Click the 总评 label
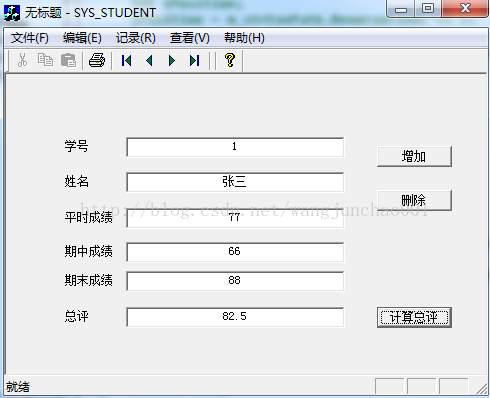 coord(76,316)
